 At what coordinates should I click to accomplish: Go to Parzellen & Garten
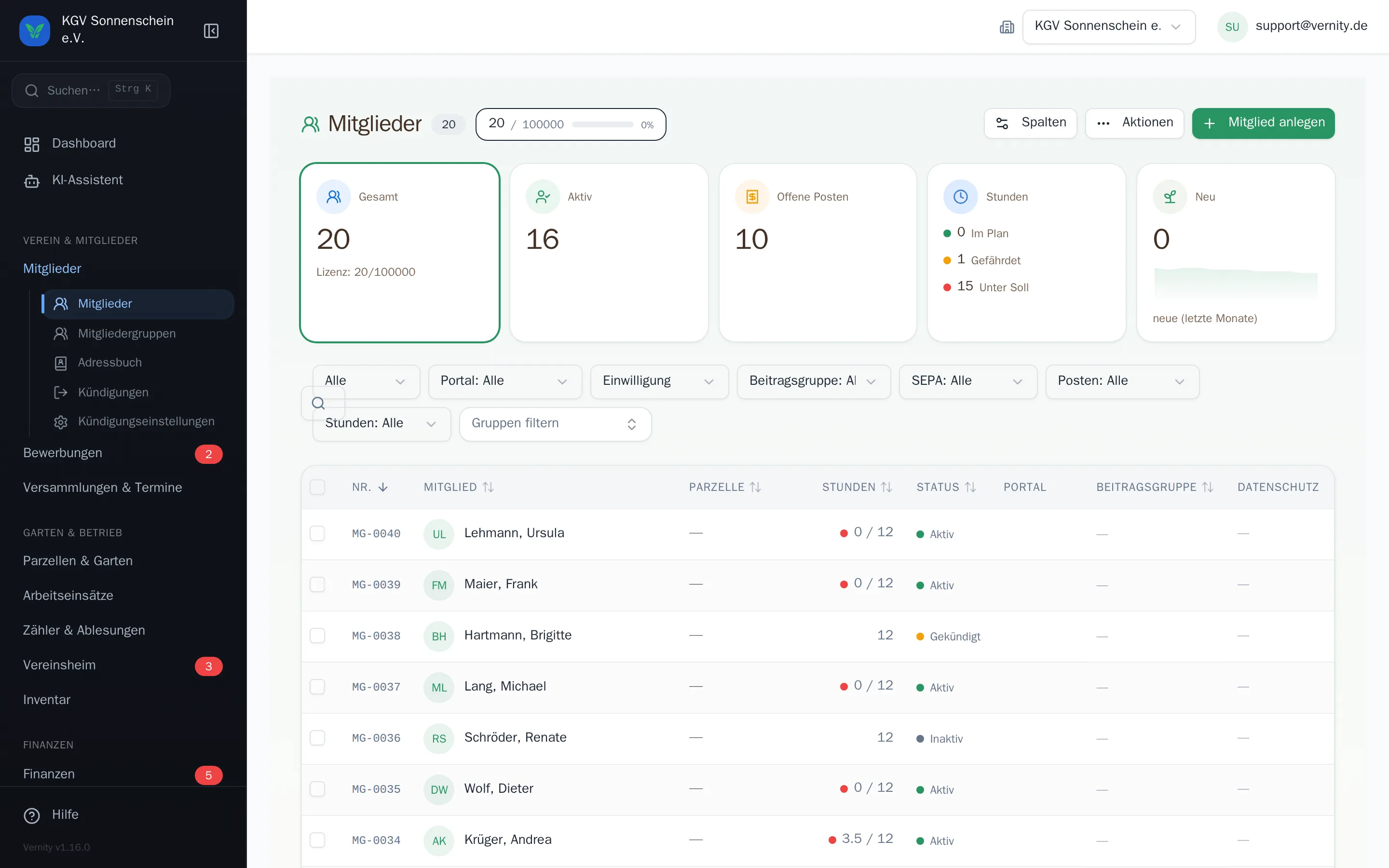78,561
